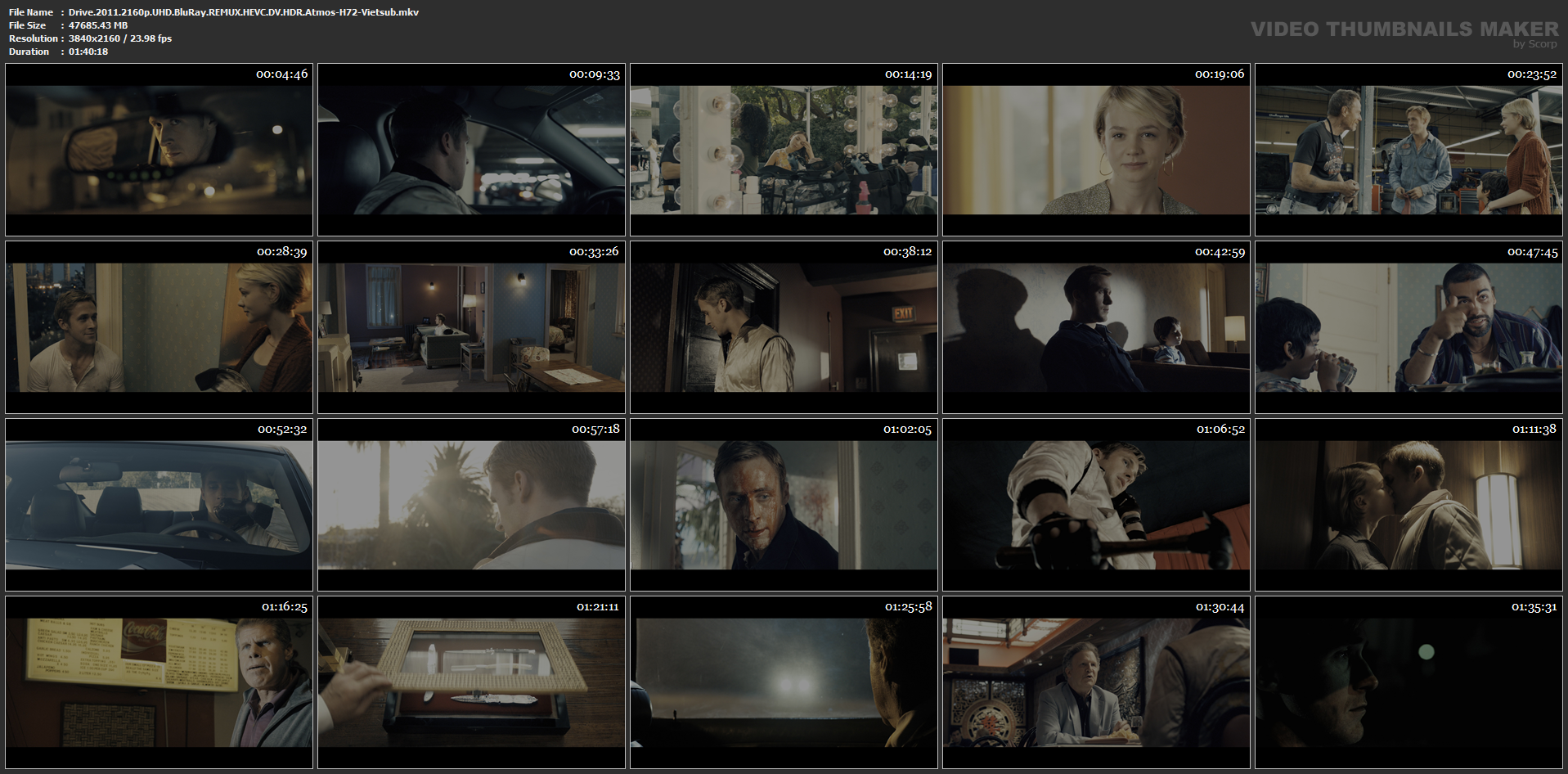Pick the 00:52:32 car window frame
Screen dimensions: 1568x774
click(x=159, y=505)
